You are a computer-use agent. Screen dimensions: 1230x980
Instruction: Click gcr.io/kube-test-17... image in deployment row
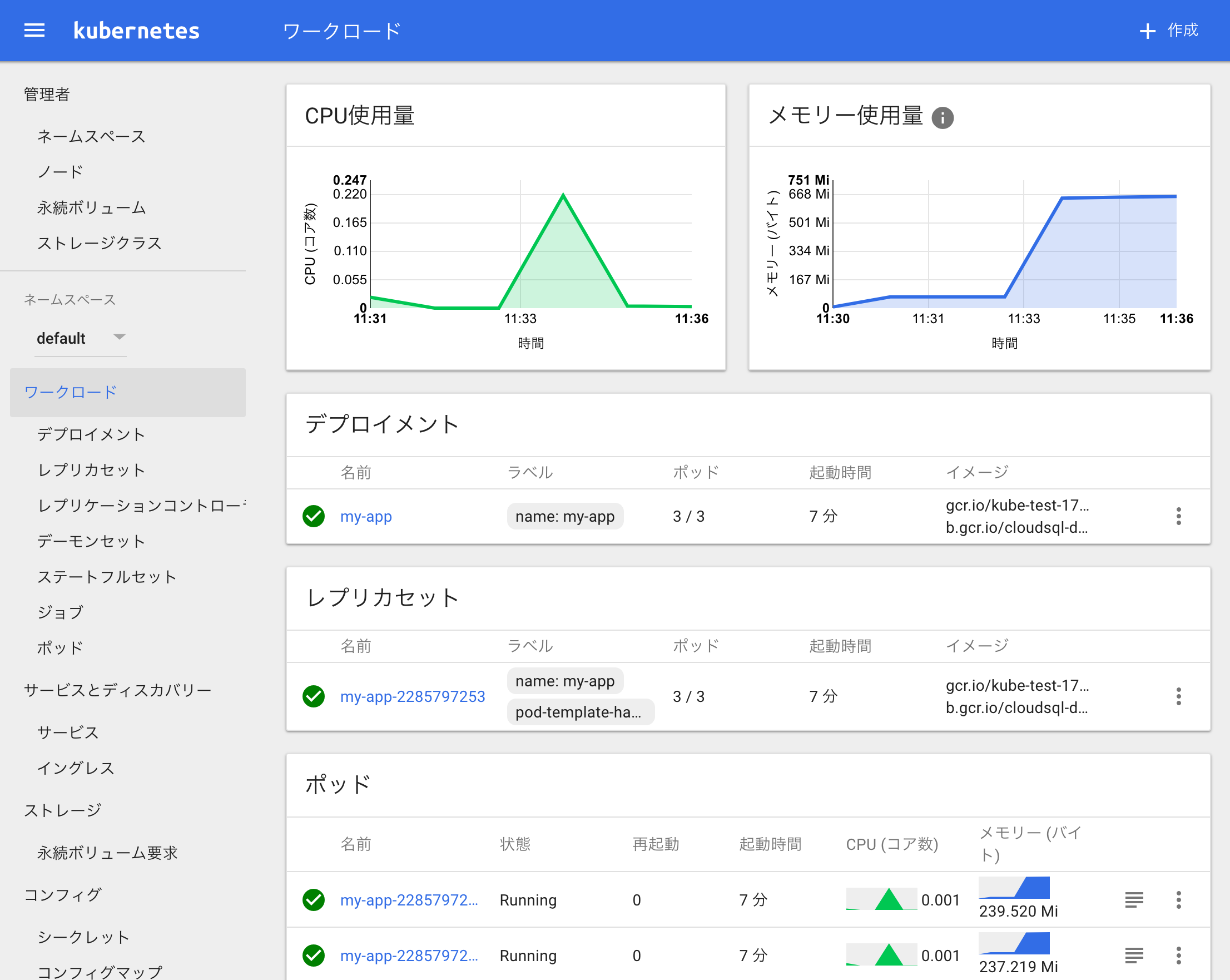(1017, 505)
